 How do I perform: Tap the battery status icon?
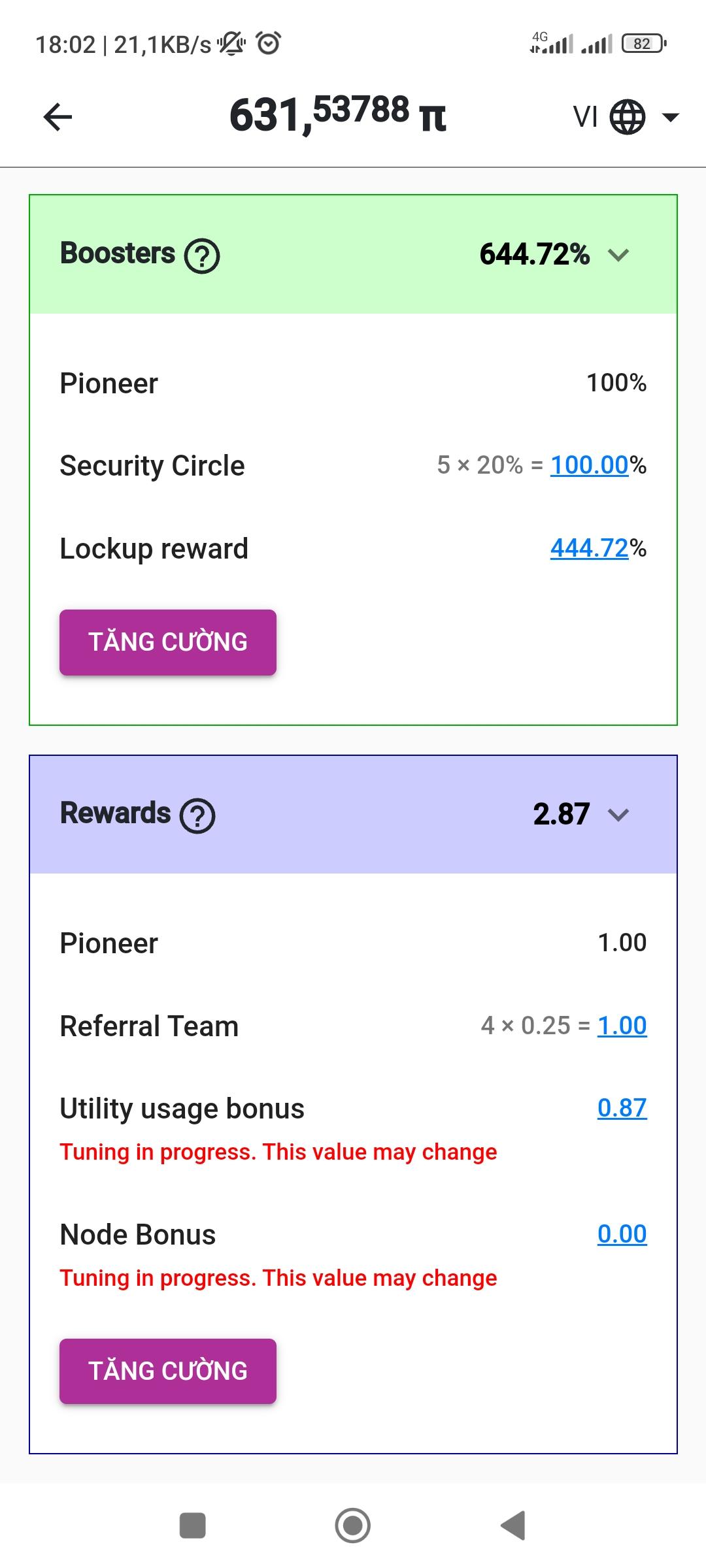pyautogui.click(x=643, y=44)
